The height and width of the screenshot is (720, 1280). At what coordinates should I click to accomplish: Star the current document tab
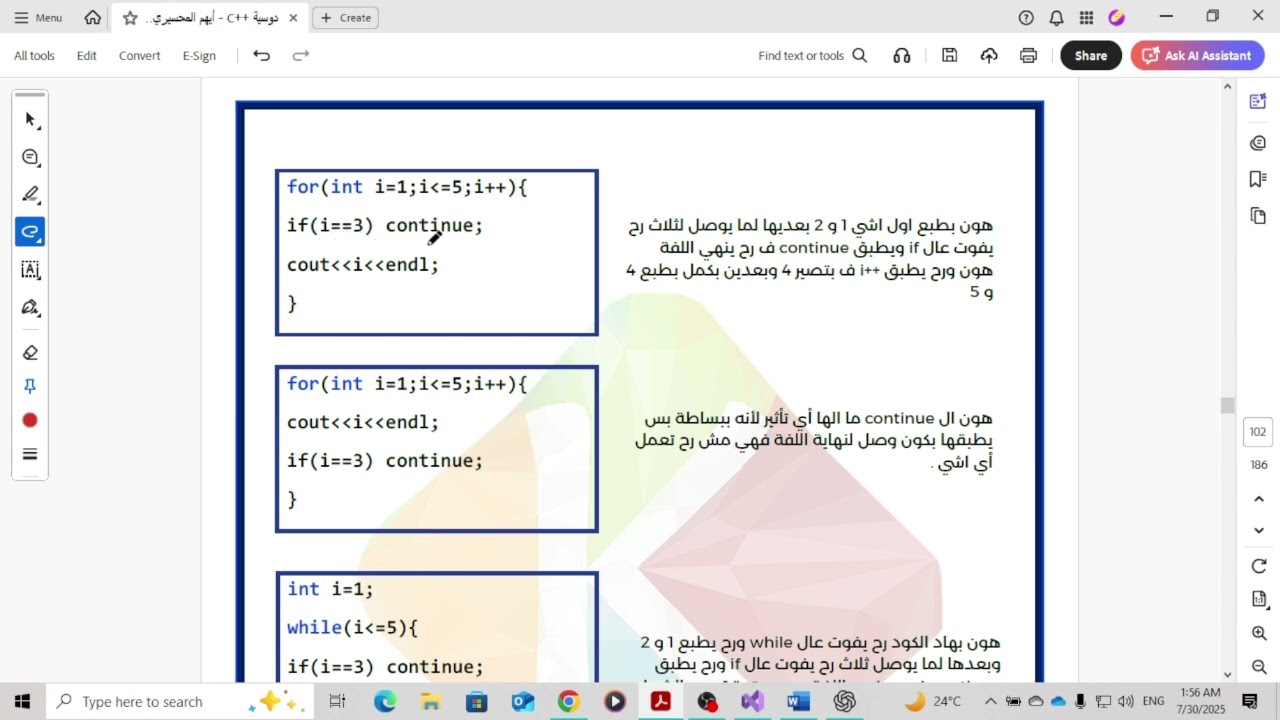pyautogui.click(x=130, y=18)
